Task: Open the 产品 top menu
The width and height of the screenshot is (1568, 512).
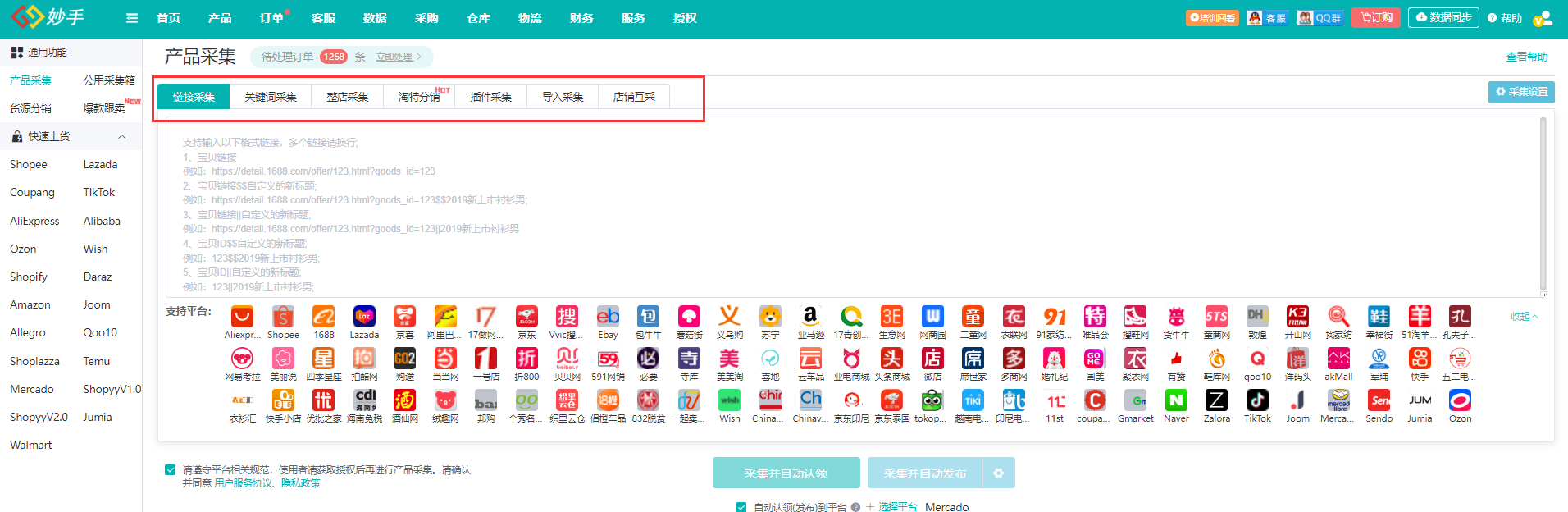Action: click(x=220, y=18)
